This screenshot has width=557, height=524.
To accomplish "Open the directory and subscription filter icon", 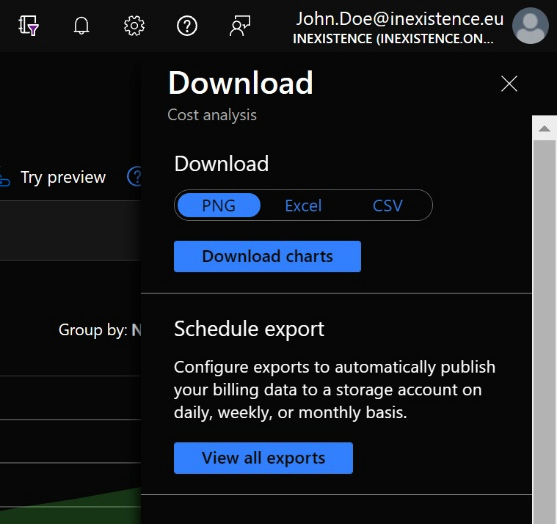I will [28, 26].
